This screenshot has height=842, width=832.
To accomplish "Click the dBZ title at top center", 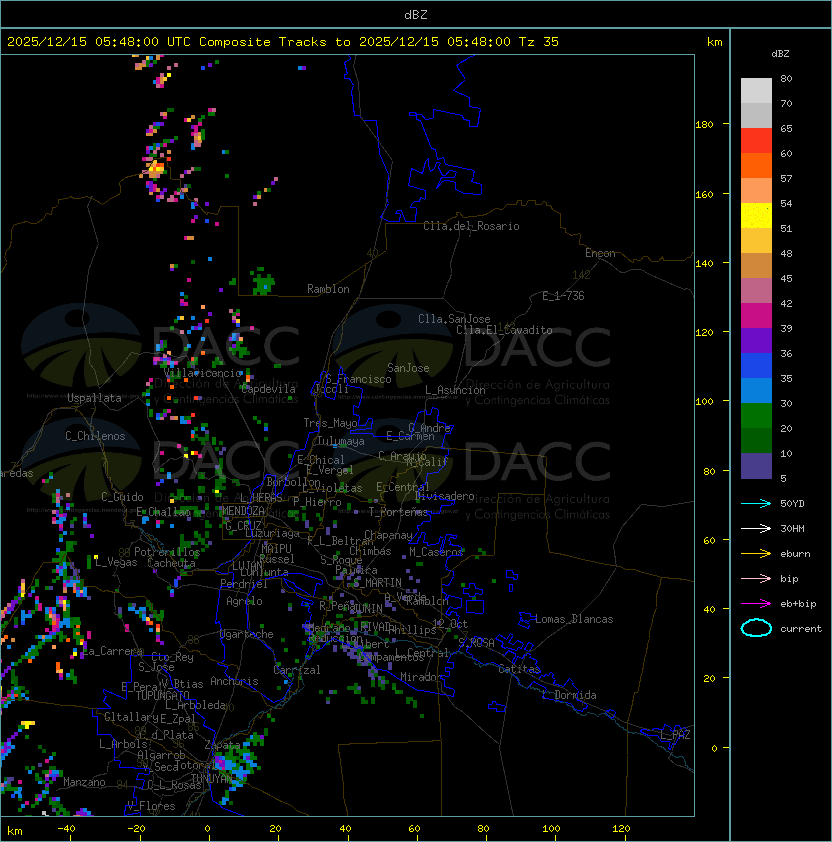I will pyautogui.click(x=416, y=15).
